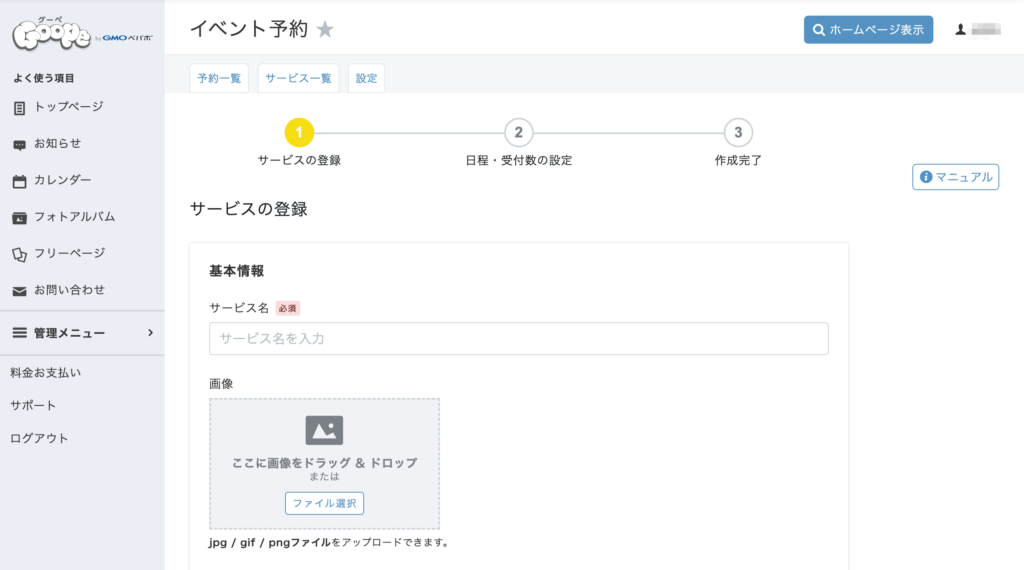This screenshot has width=1024, height=570.
Task: Click step 2 日程・受付数の設定 circle
Action: (x=519, y=133)
